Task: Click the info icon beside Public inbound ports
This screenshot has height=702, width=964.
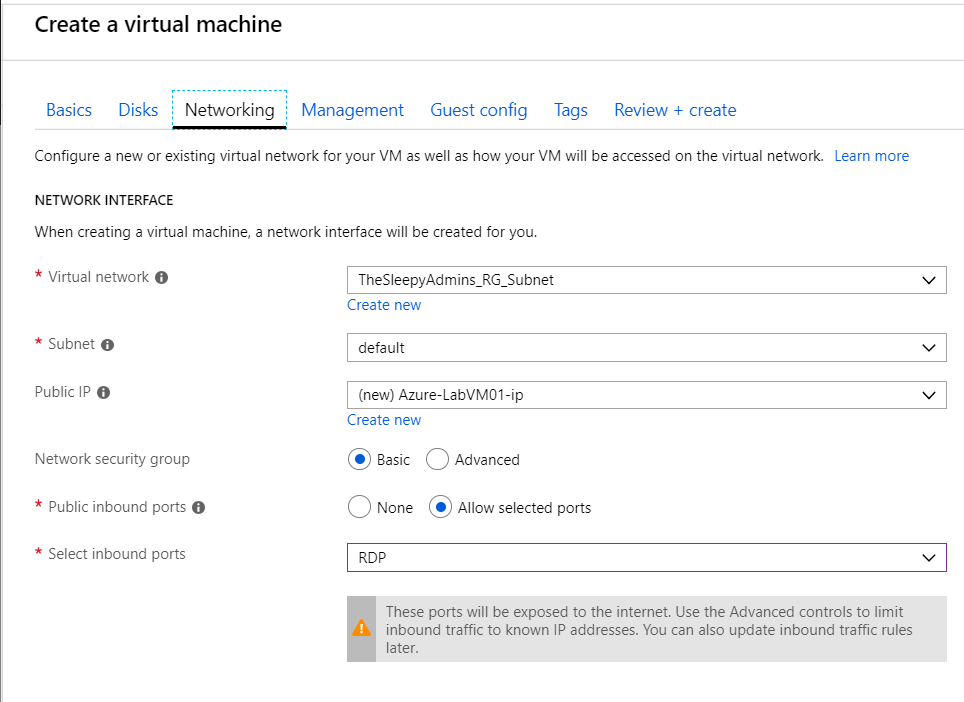Action: (x=198, y=508)
